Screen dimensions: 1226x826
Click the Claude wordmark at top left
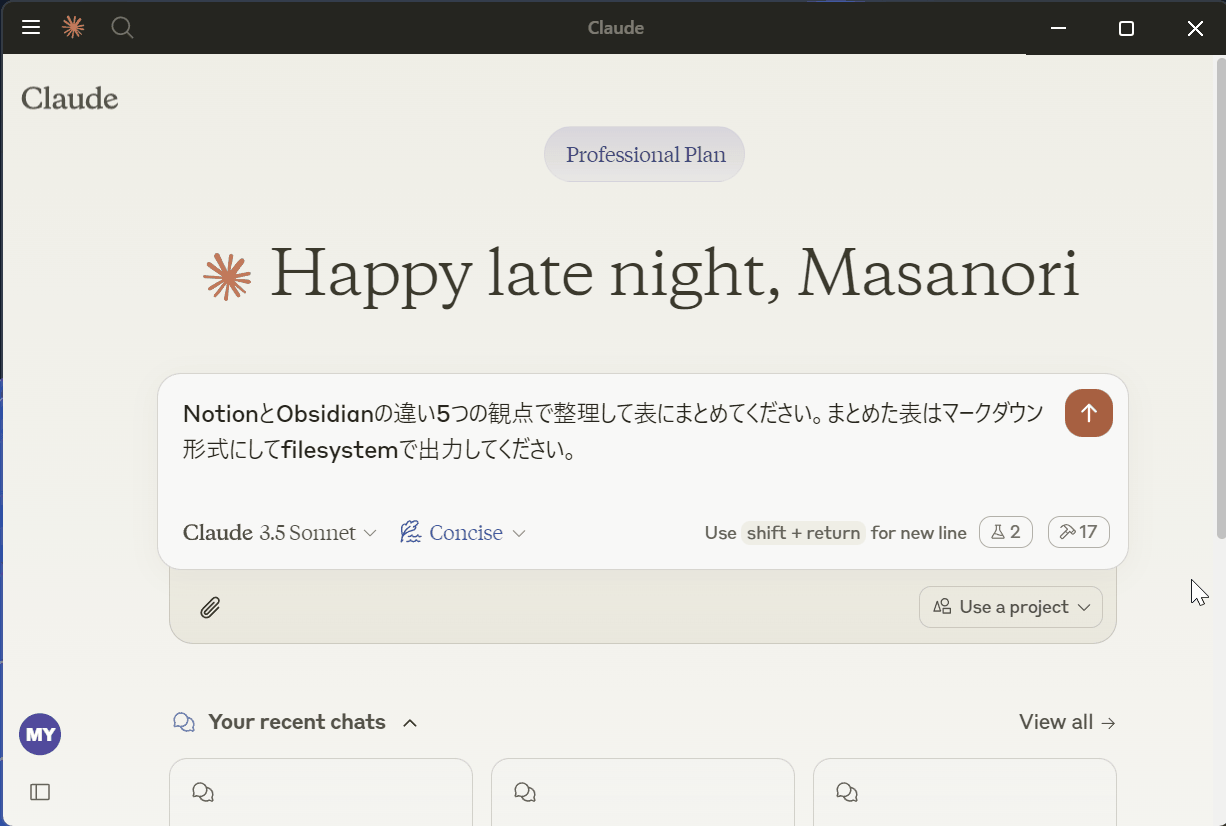point(70,98)
